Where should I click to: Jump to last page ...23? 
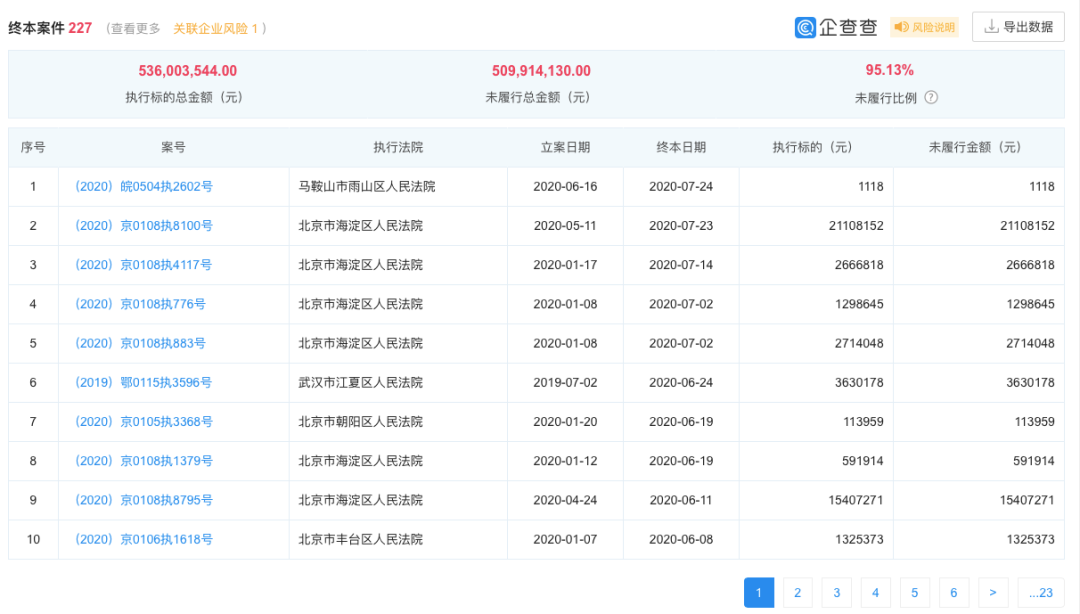(1040, 593)
